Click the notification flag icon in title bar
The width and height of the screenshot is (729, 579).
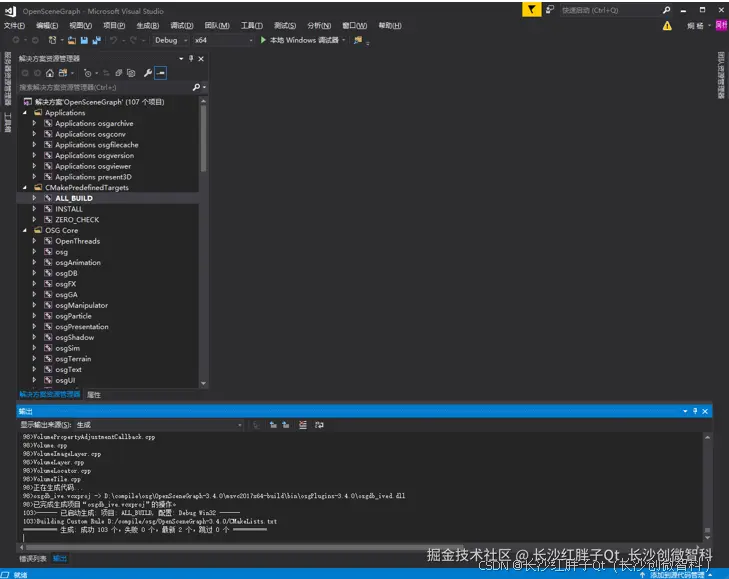(x=531, y=10)
